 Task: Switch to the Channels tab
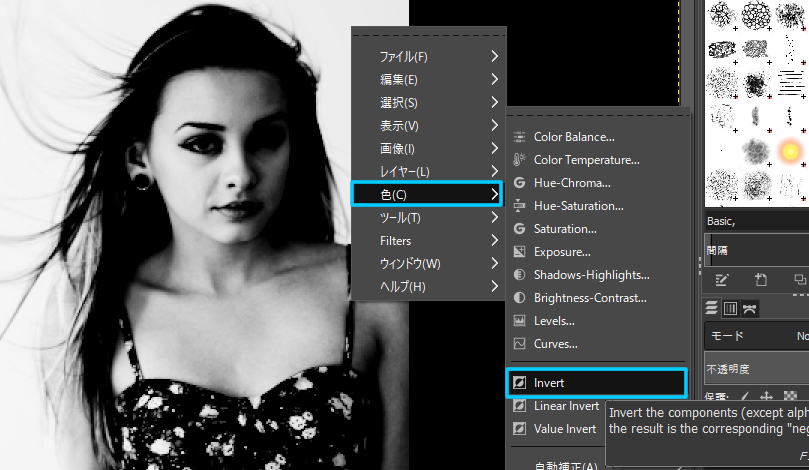pos(730,309)
